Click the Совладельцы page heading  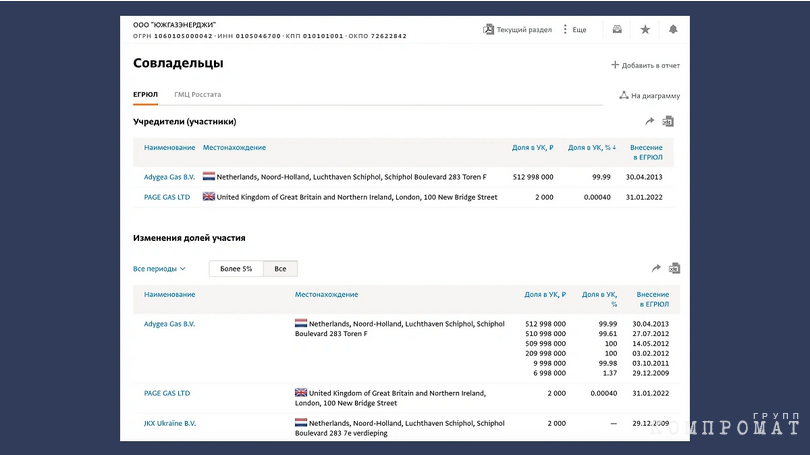tap(178, 63)
